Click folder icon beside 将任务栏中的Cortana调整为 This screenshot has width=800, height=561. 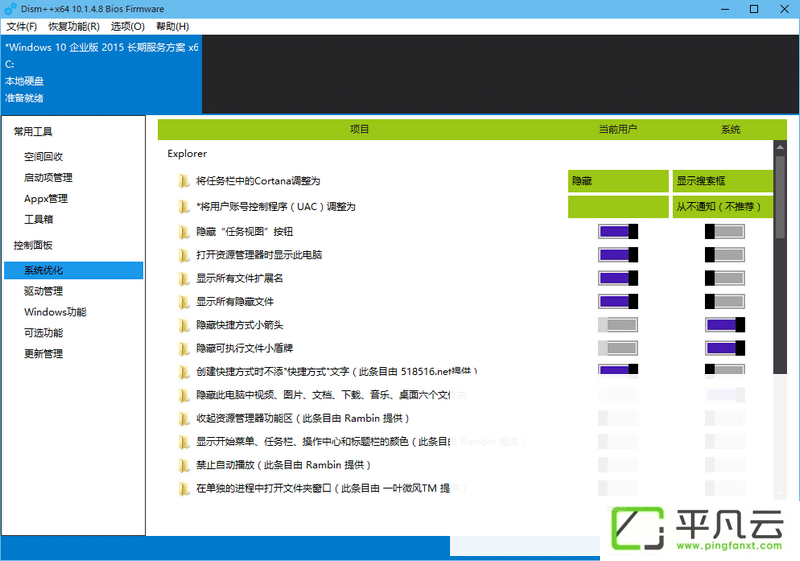pyautogui.click(x=184, y=181)
